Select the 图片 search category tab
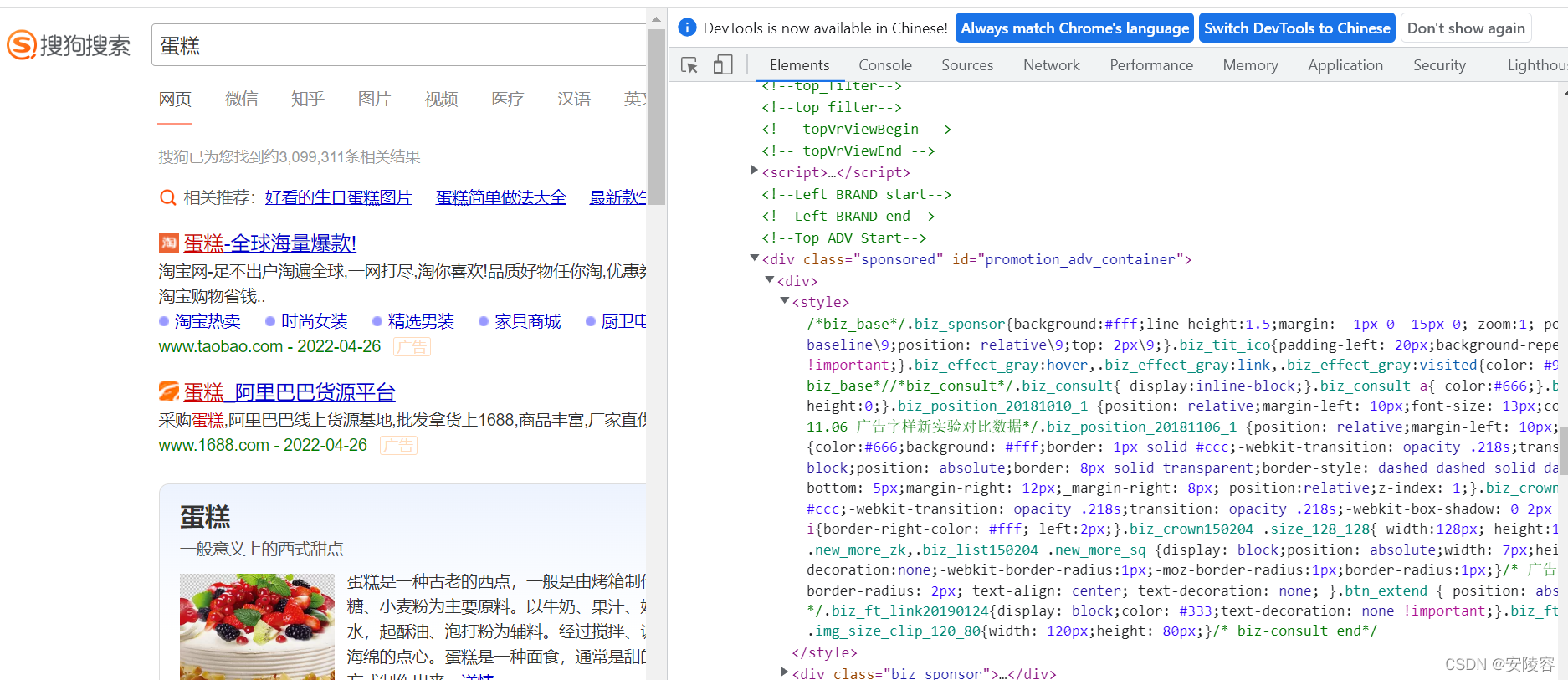 374,100
